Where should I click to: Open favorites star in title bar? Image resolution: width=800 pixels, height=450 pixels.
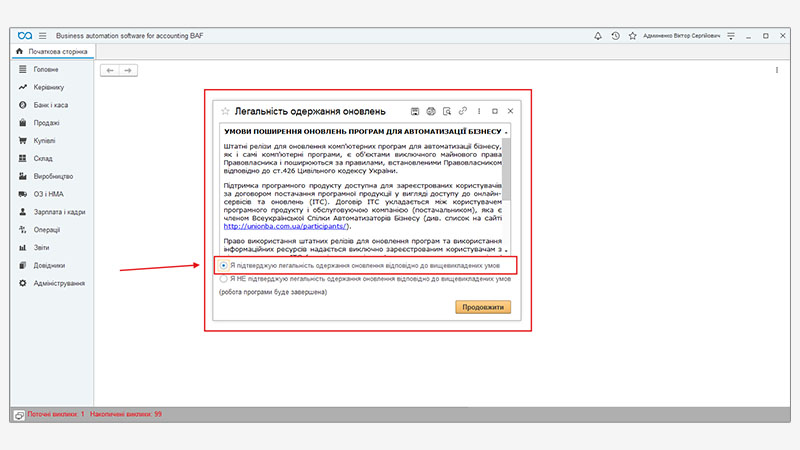click(632, 35)
